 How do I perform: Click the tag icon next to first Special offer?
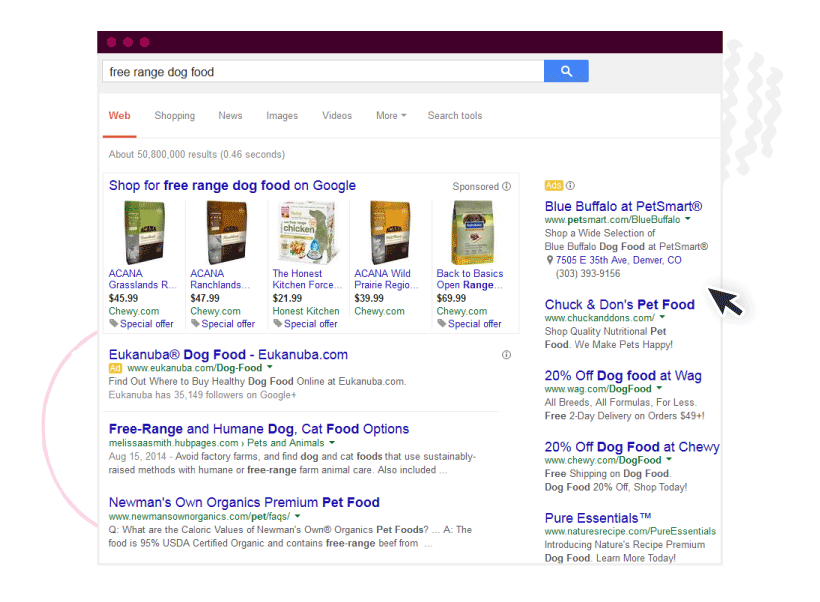click(x=113, y=324)
